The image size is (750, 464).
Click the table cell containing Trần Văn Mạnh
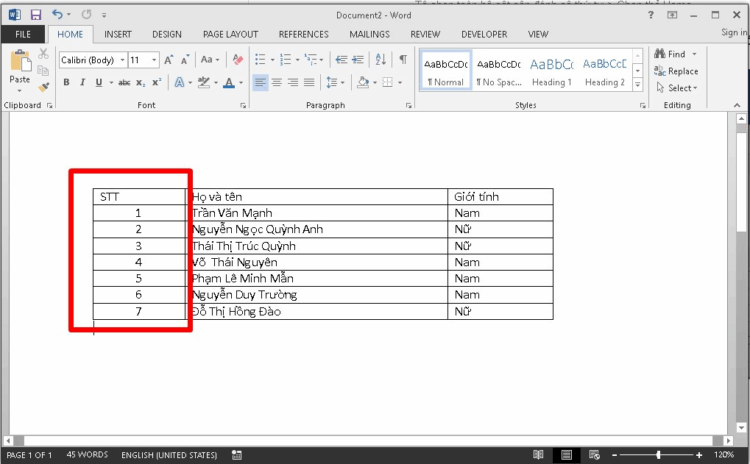(x=318, y=213)
